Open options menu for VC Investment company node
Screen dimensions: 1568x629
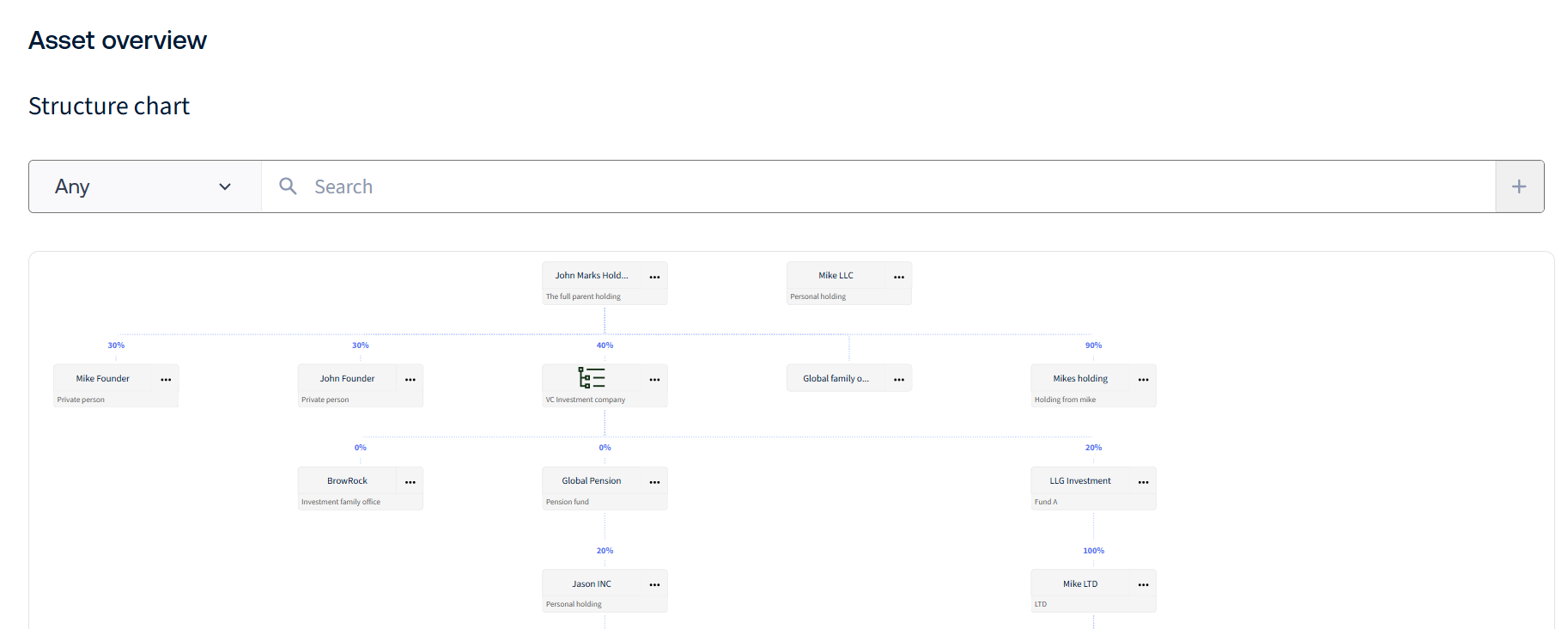(x=654, y=379)
